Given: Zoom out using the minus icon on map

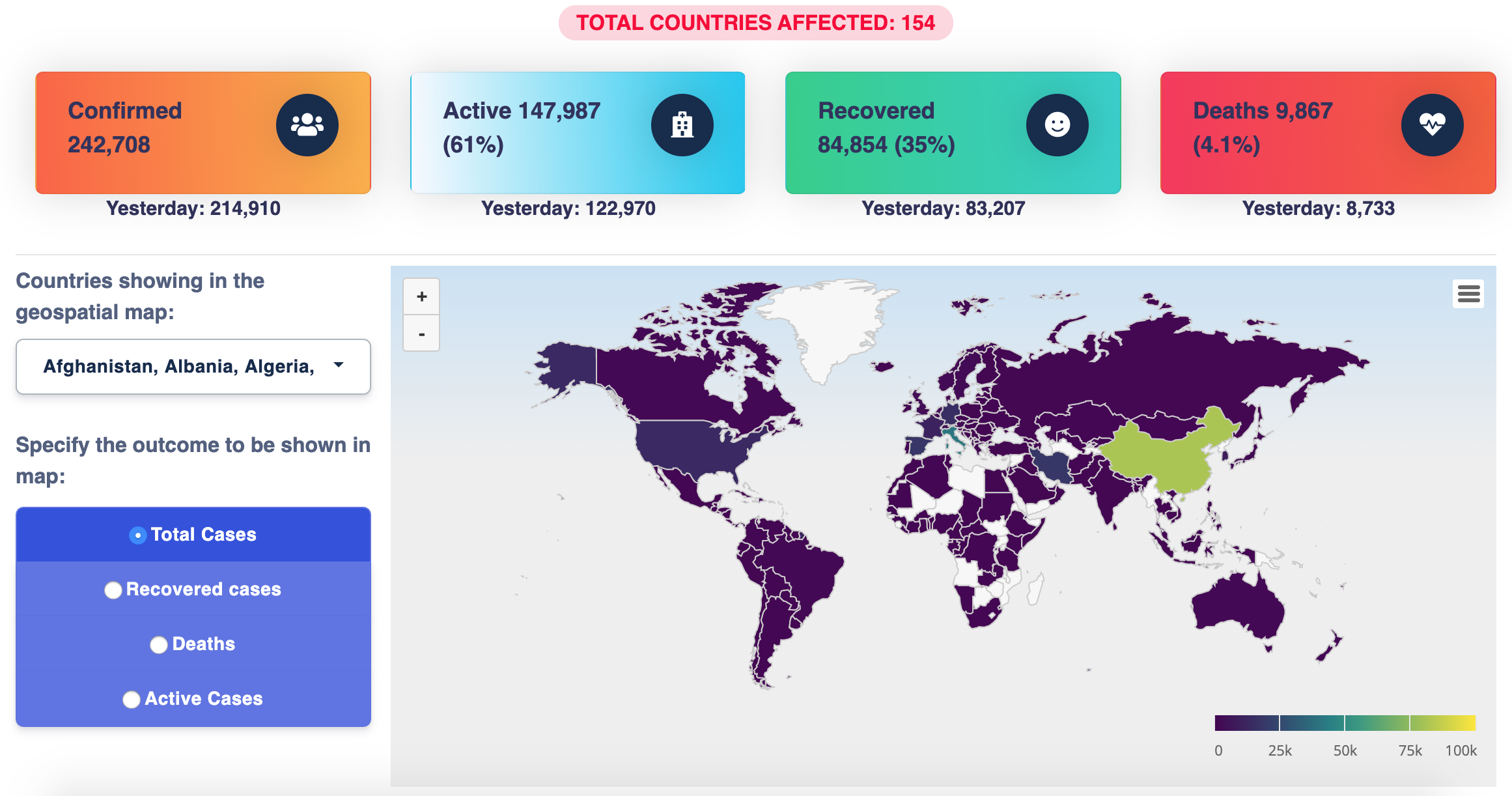Looking at the screenshot, I should coord(421,334).
